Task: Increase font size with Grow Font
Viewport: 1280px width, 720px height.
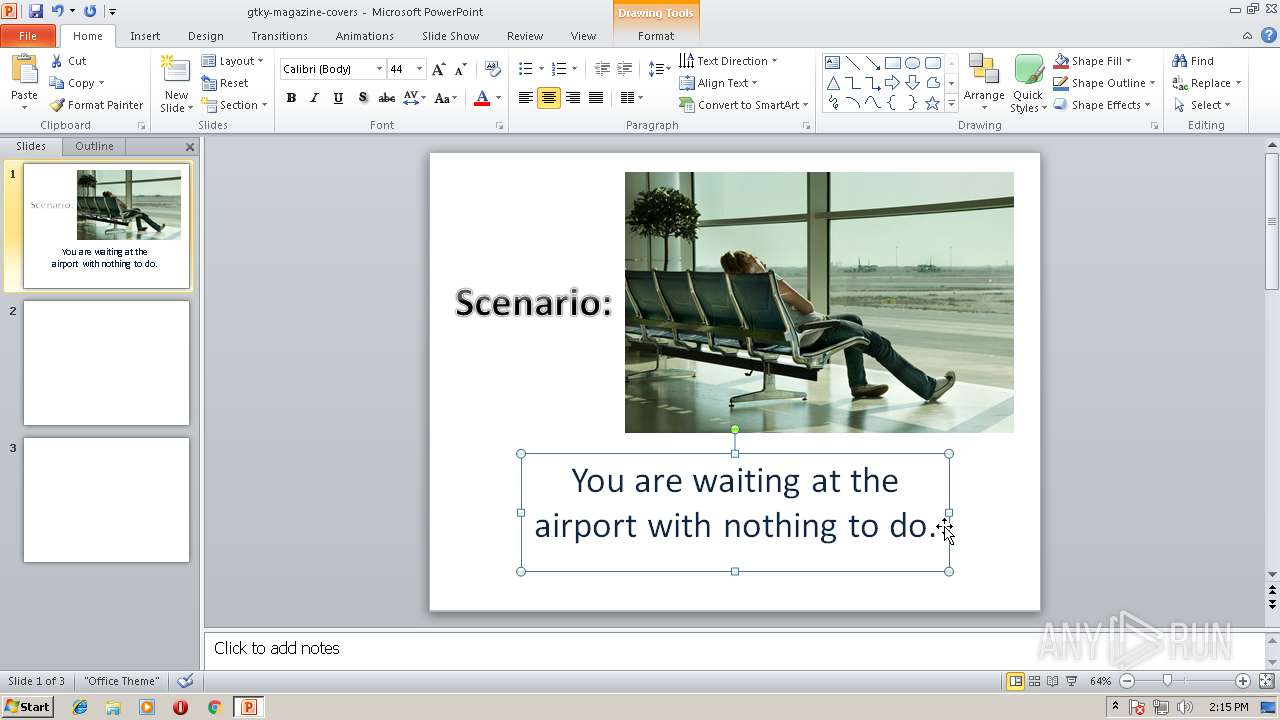Action: click(x=438, y=69)
